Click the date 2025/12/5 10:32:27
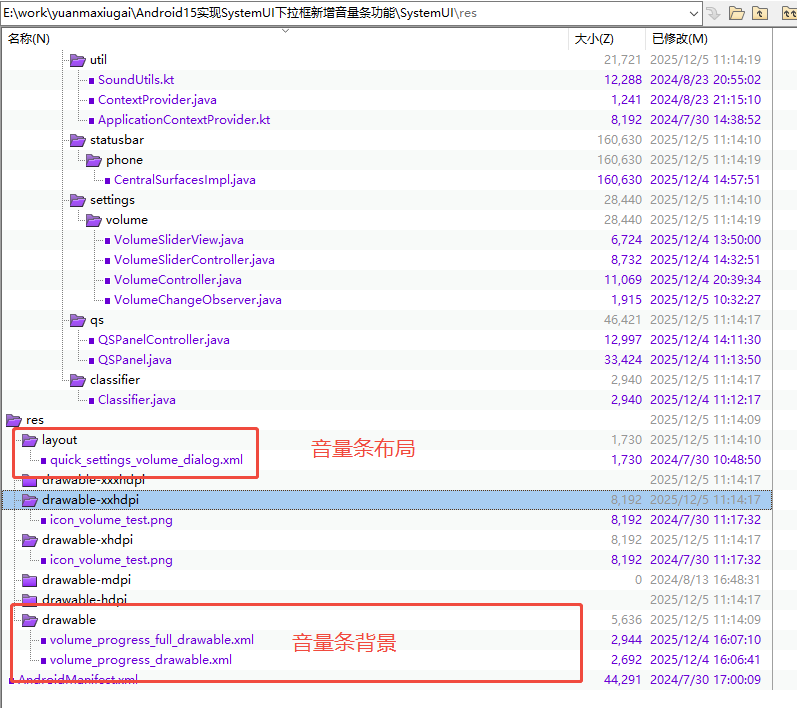This screenshot has height=708, width=797. 706,300
